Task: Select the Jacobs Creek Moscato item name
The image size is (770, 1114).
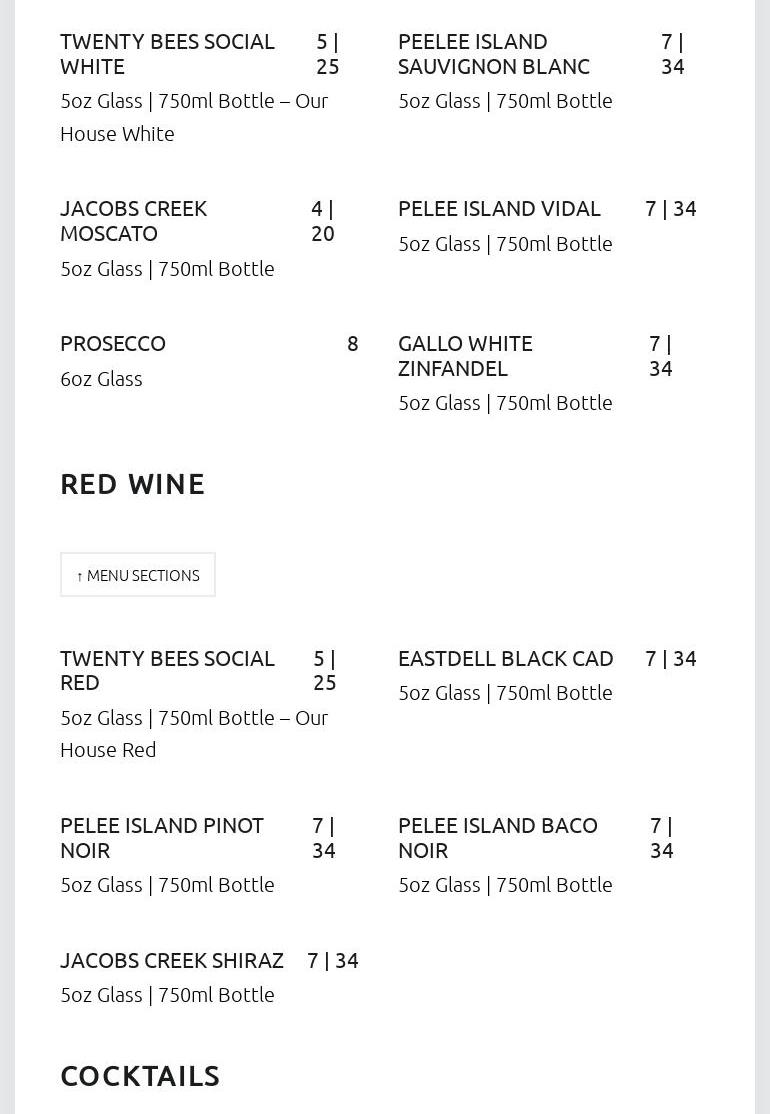Action: click(134, 221)
